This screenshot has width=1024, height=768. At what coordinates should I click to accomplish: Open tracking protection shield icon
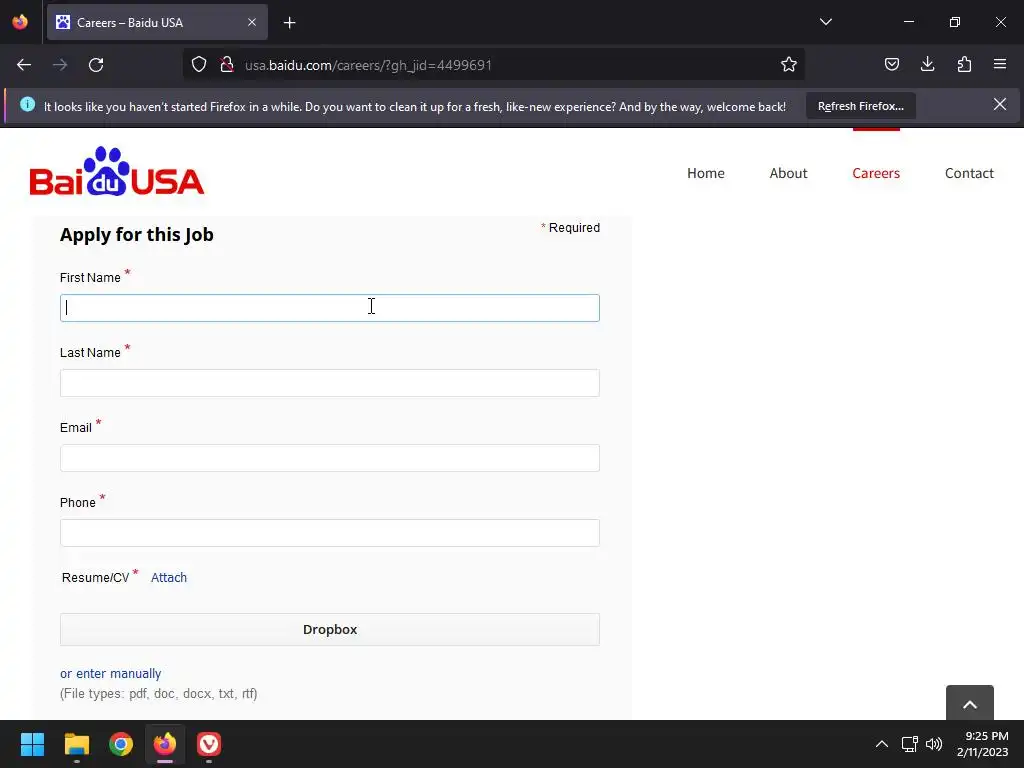tap(199, 65)
